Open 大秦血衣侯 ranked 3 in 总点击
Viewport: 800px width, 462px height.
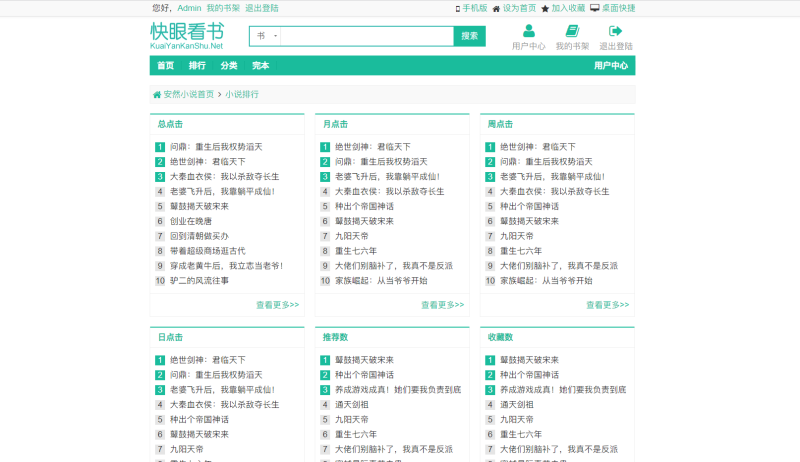(x=224, y=176)
